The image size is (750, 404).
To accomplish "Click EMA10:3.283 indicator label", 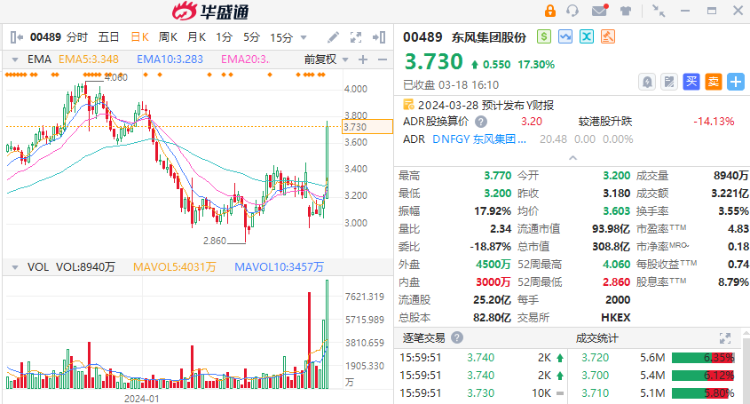I will (x=170, y=59).
